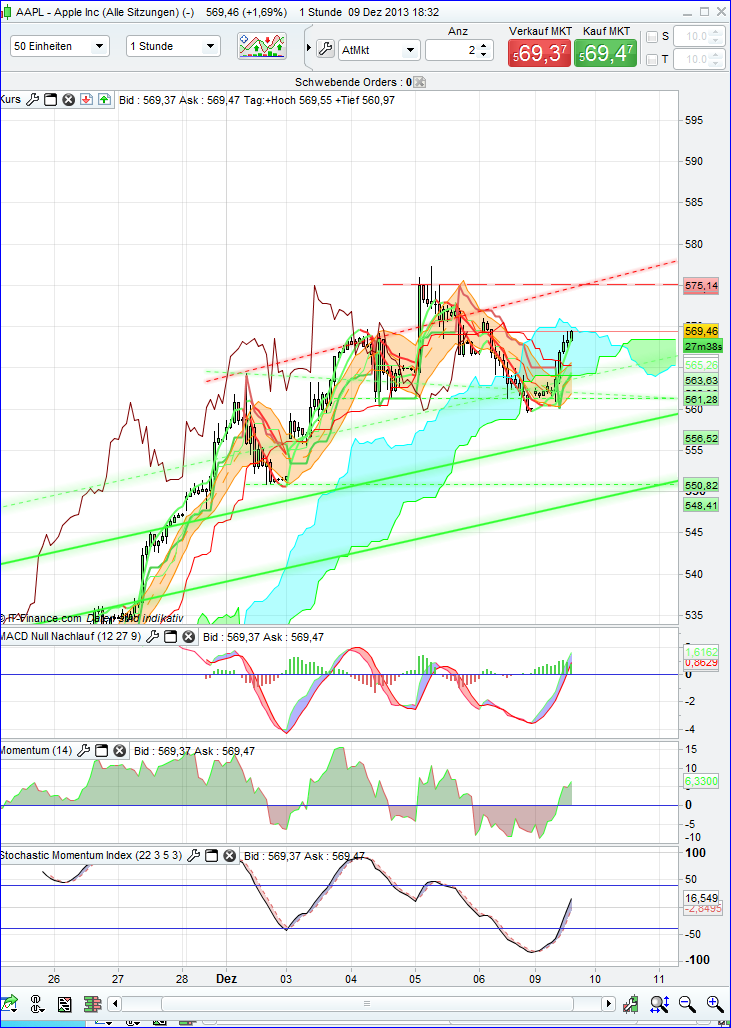Screen dimensions: 731x1028
Task: Open the 50 Einheiten dropdown
Action: (x=60, y=46)
